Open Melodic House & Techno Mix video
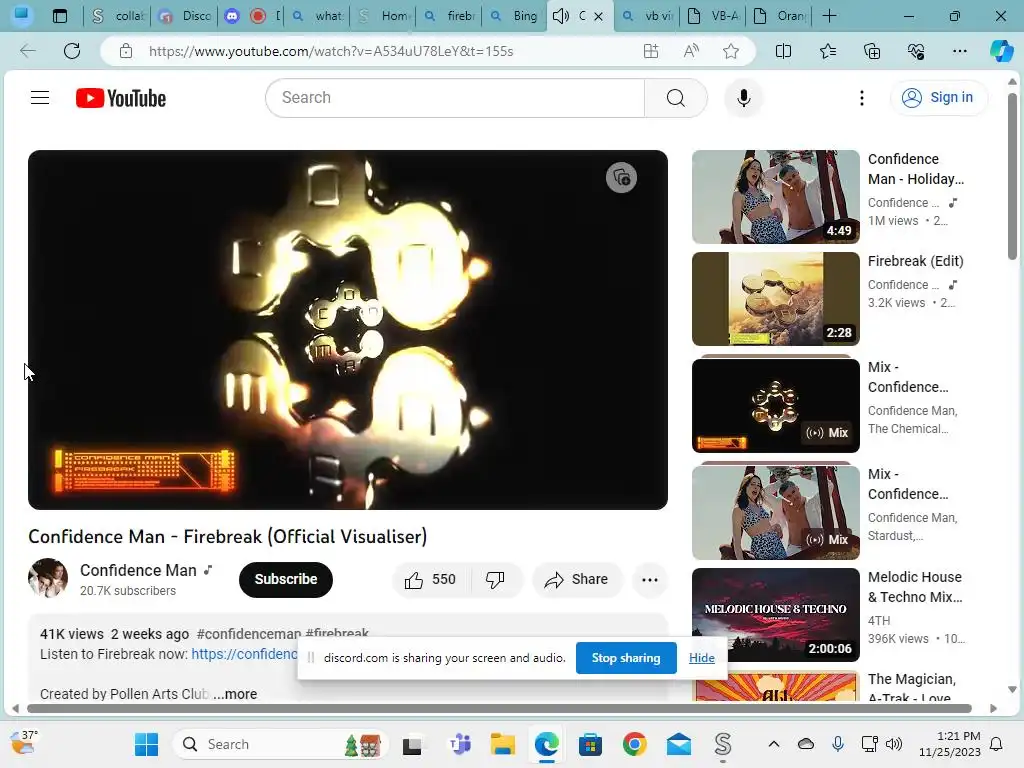Viewport: 1024px width, 768px height. pos(776,615)
